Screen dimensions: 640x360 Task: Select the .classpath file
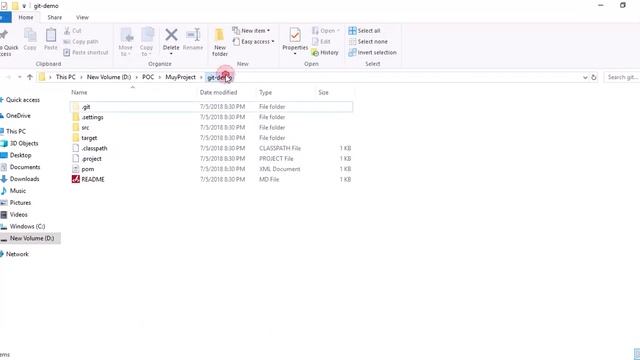pyautogui.click(x=211, y=149)
